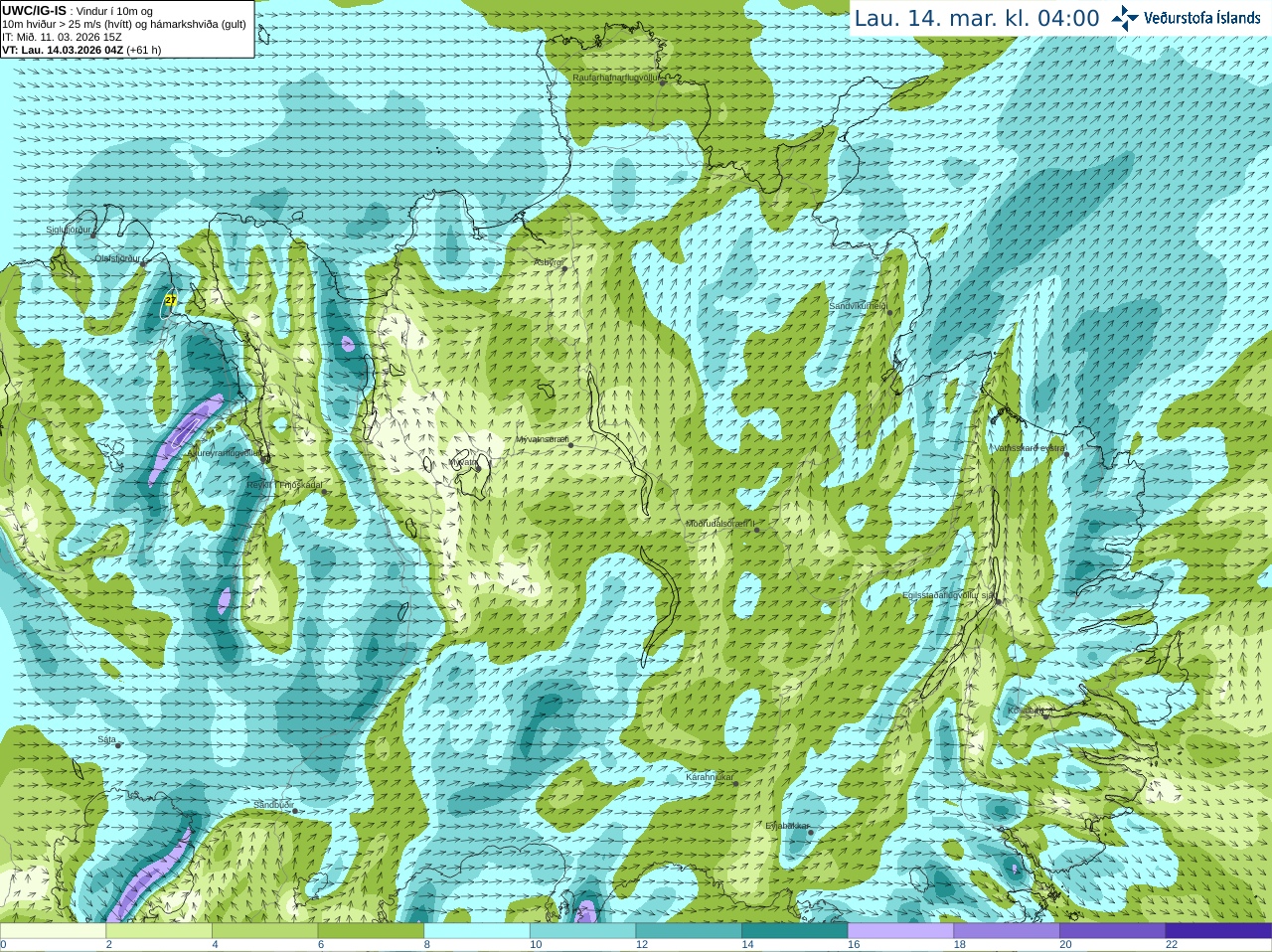Click the 'Mývatnsöræfi' label text
This screenshot has height=952, width=1272.
(543, 438)
